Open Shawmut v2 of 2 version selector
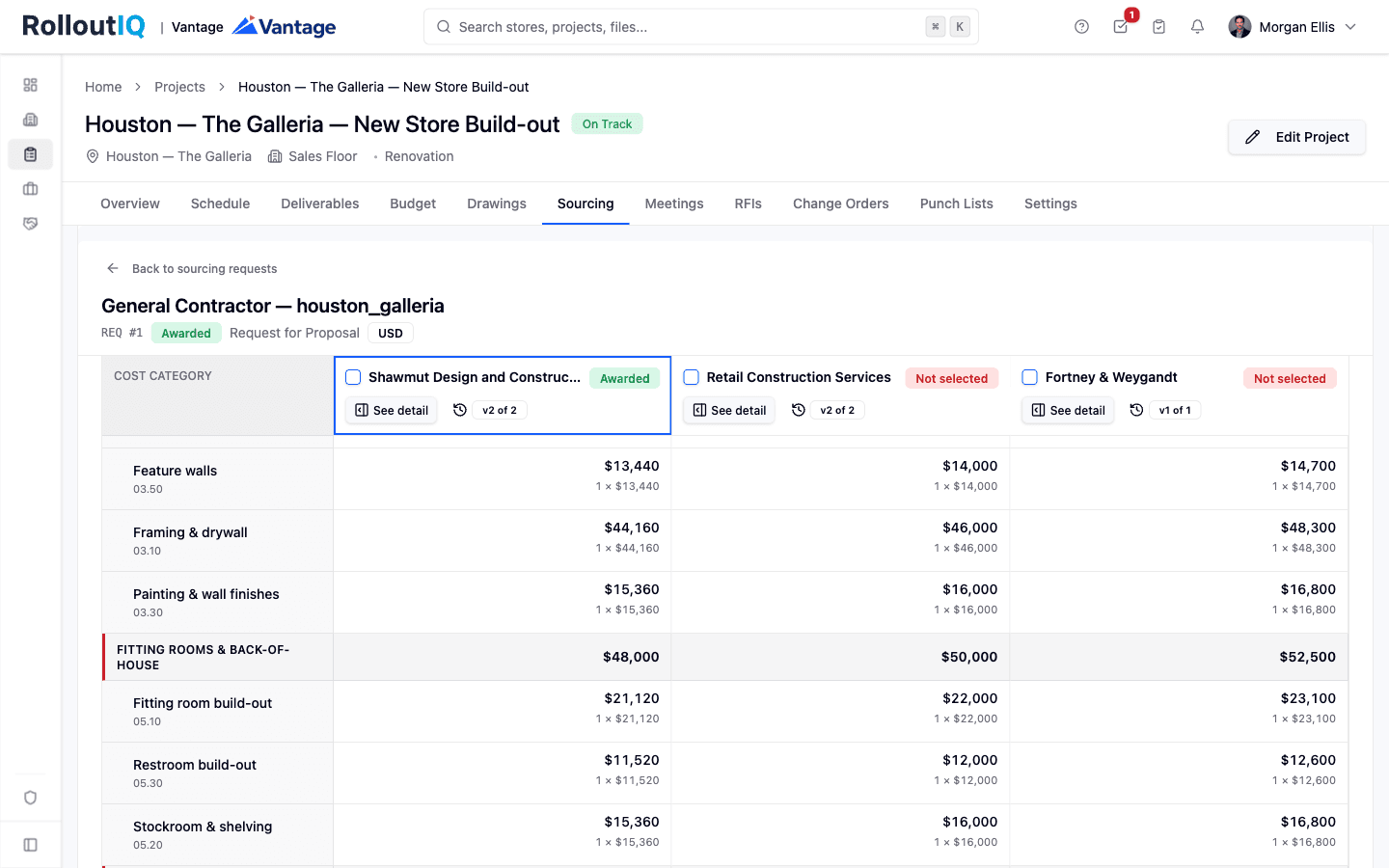 [500, 410]
